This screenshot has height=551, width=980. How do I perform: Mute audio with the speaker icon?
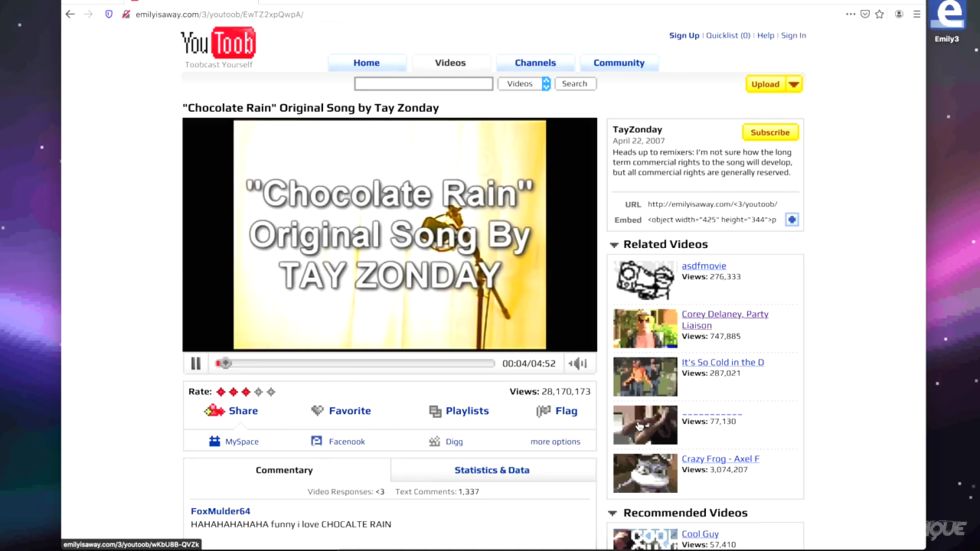578,363
